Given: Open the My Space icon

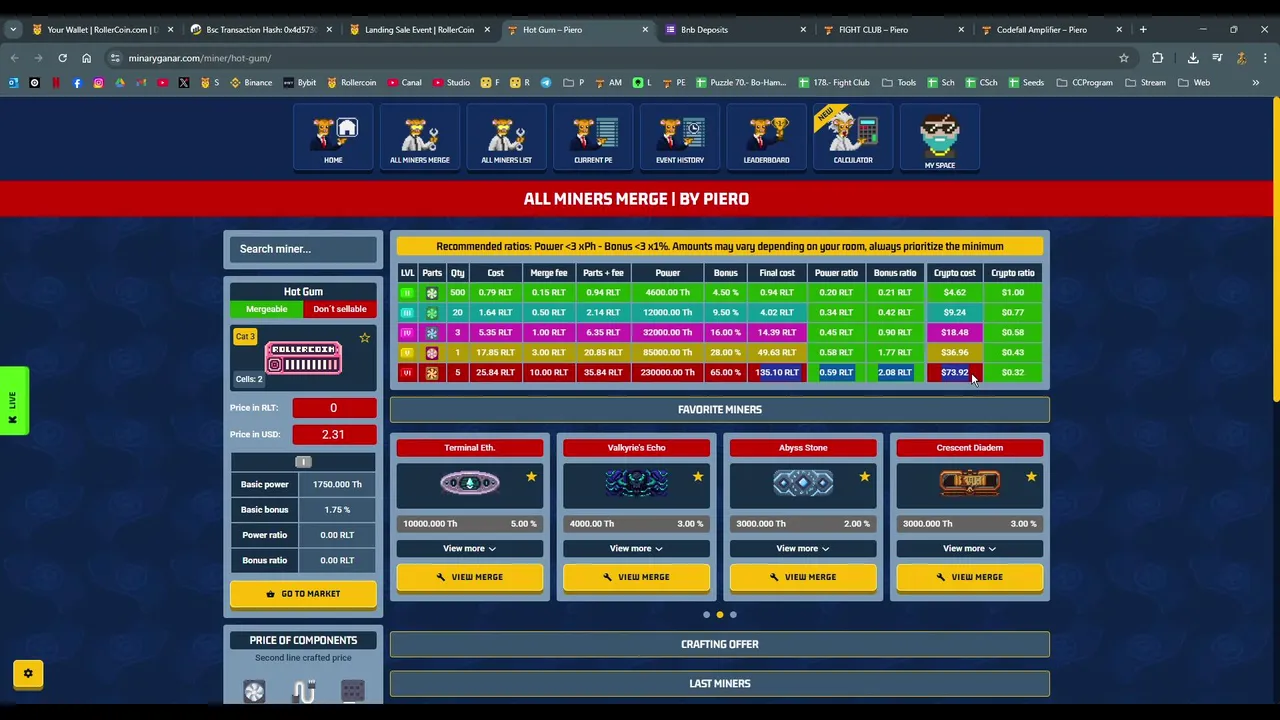Looking at the screenshot, I should coord(939,138).
